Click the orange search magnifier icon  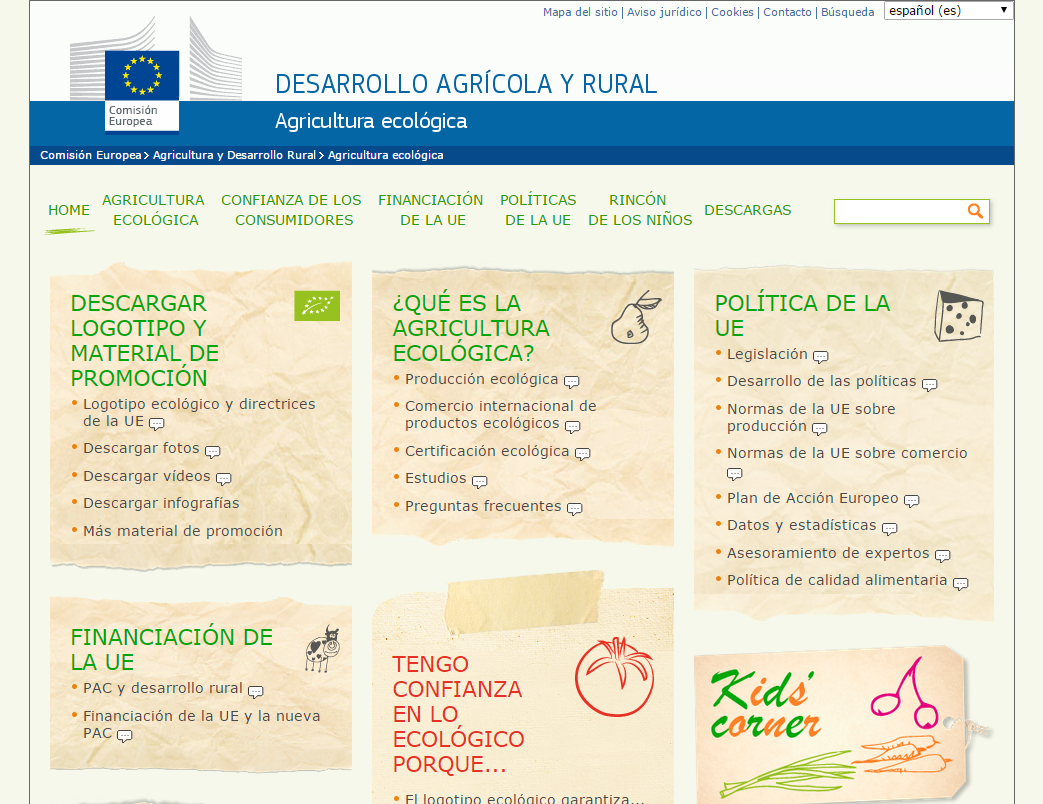[975, 211]
